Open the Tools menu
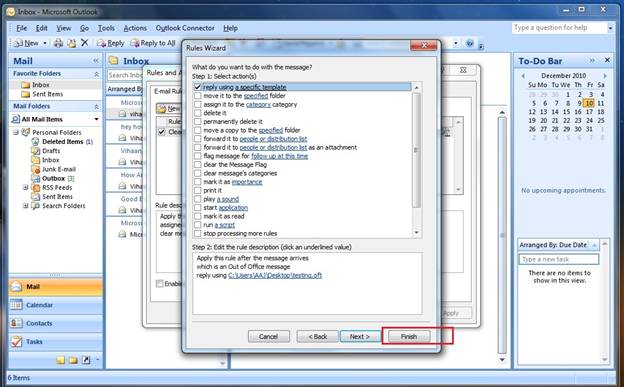The width and height of the screenshot is (624, 387). [x=106, y=28]
